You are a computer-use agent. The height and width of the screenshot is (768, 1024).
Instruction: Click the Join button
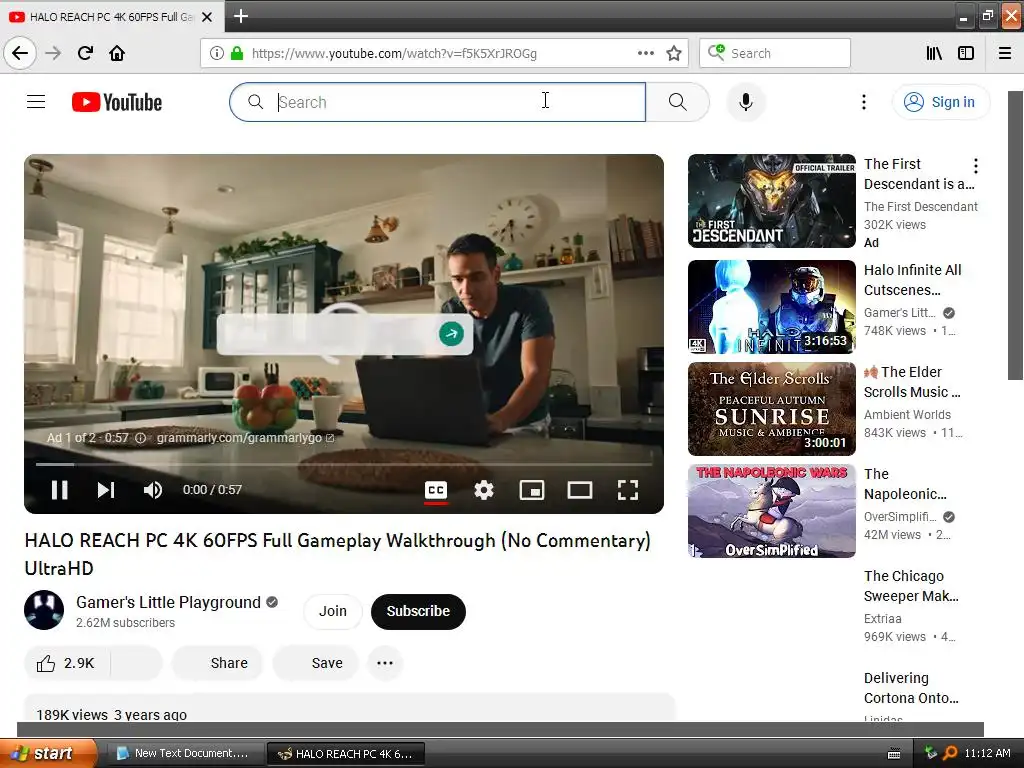pyautogui.click(x=332, y=611)
